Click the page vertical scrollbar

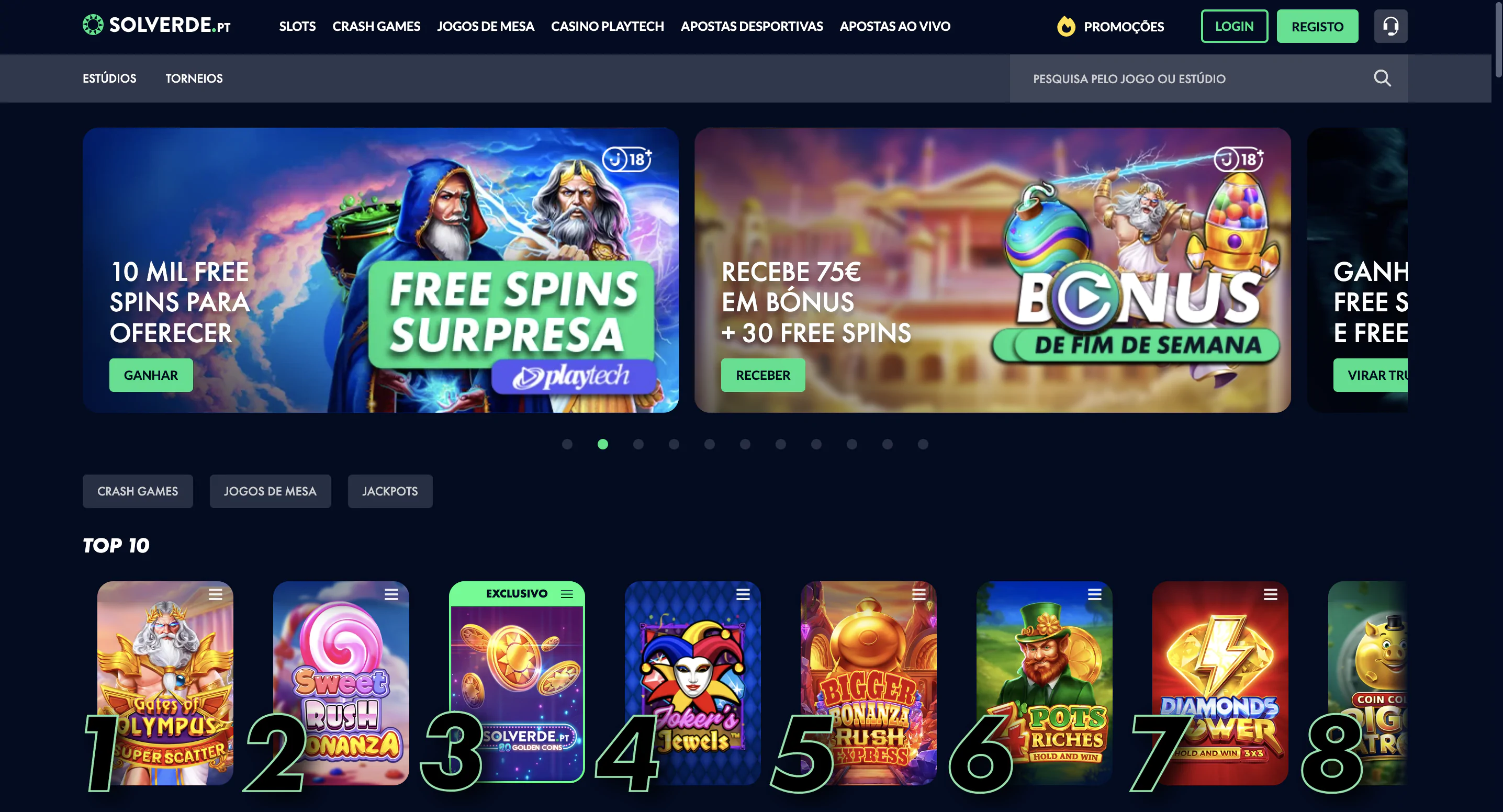[x=1497, y=406]
